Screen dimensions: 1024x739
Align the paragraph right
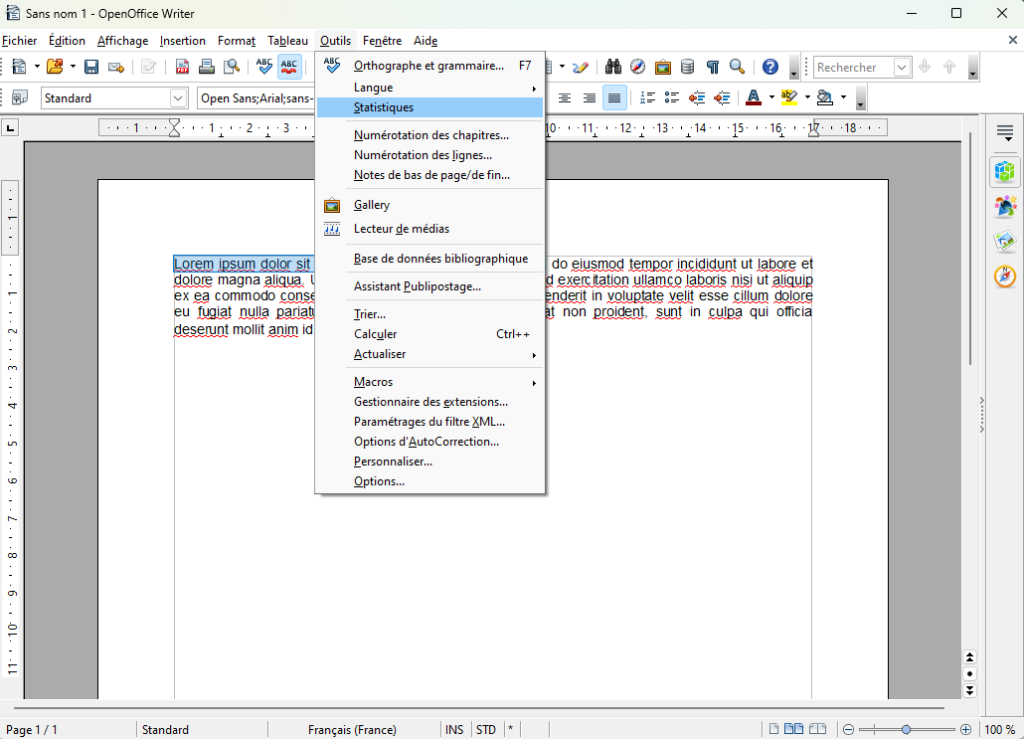pyautogui.click(x=589, y=98)
